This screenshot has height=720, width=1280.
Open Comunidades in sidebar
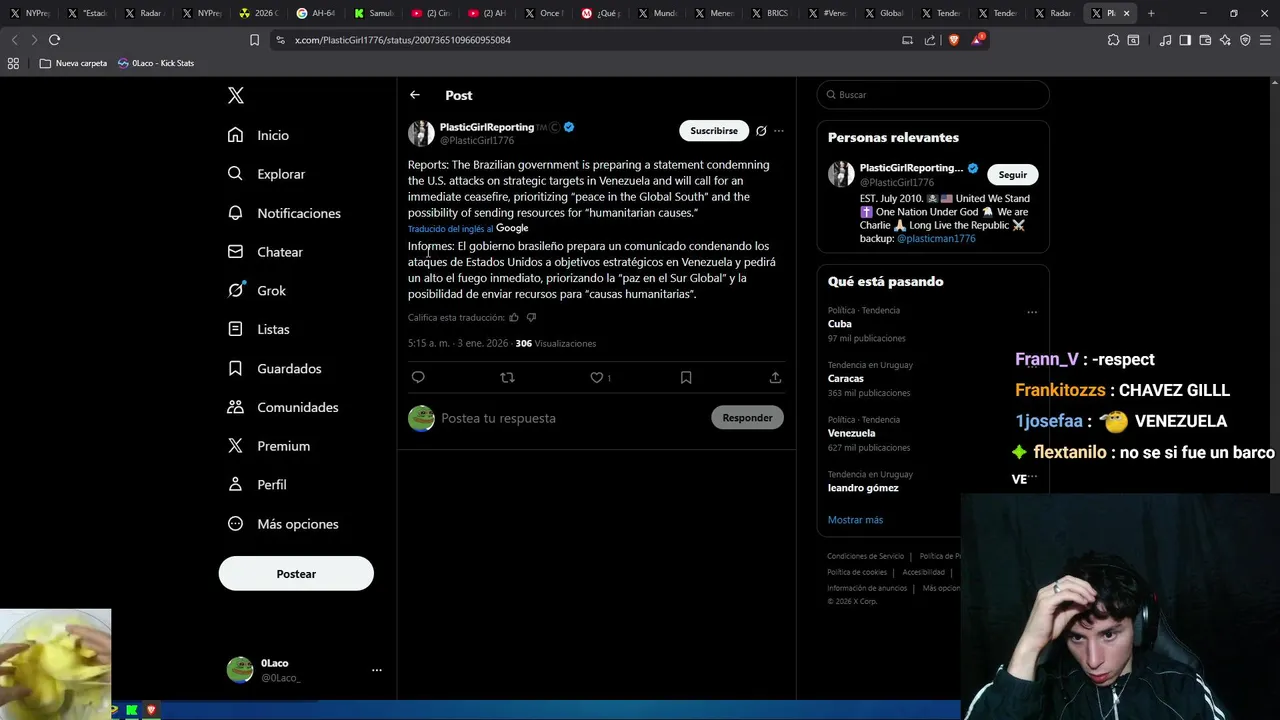[x=283, y=407]
